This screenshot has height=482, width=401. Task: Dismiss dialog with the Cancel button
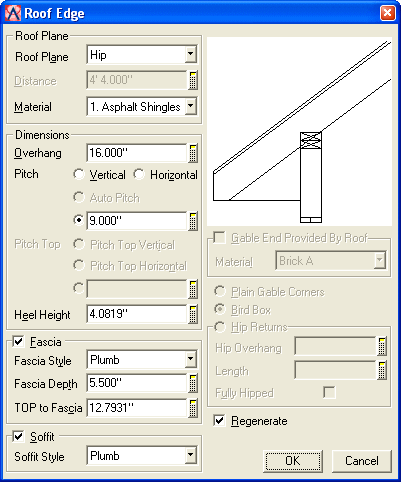(362, 461)
